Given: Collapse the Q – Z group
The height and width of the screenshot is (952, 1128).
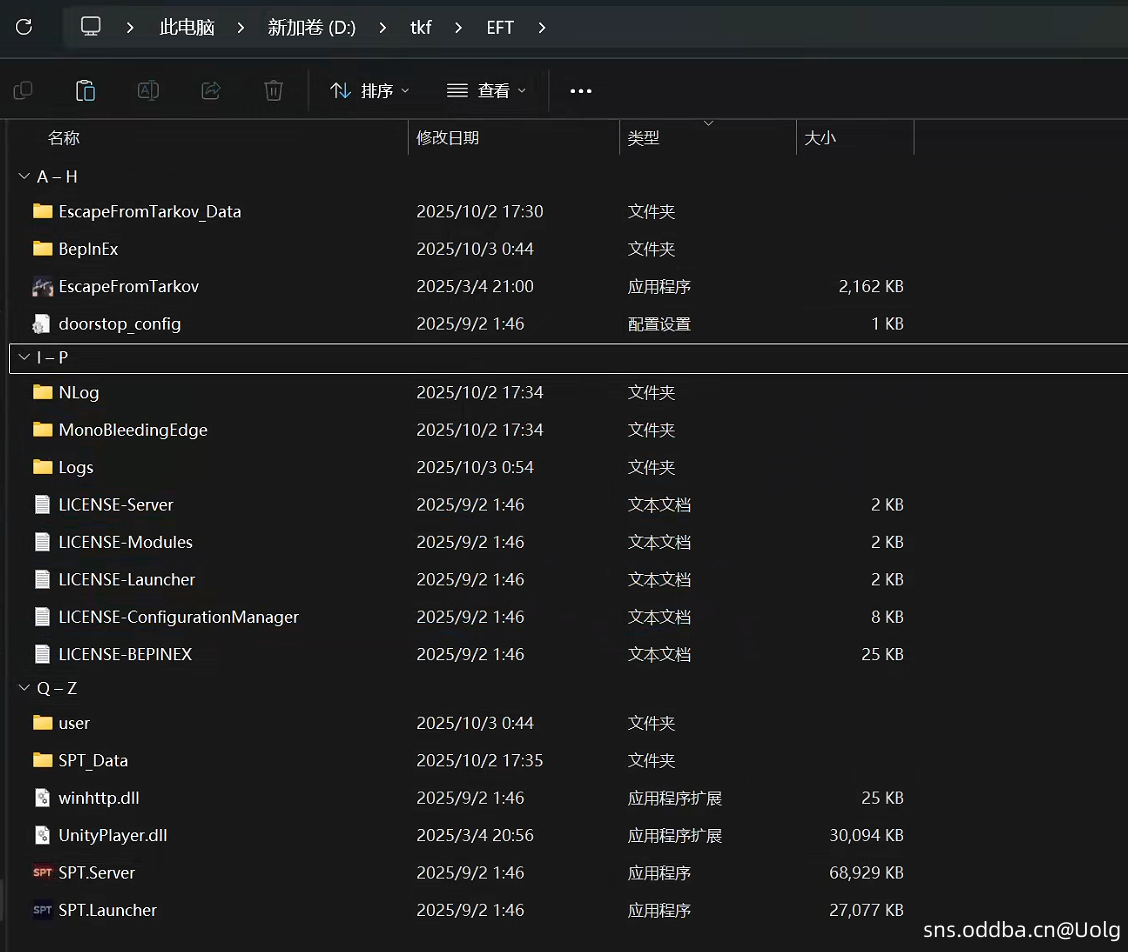Looking at the screenshot, I should point(24,689).
